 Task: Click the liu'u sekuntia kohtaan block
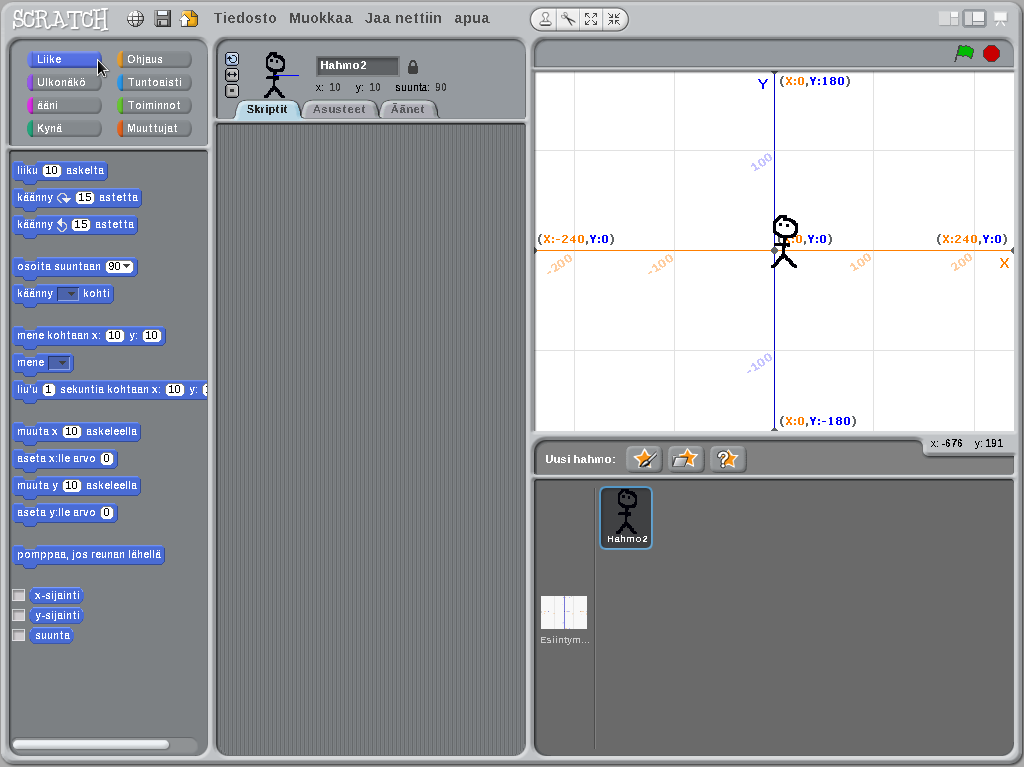pyautogui.click(x=110, y=390)
